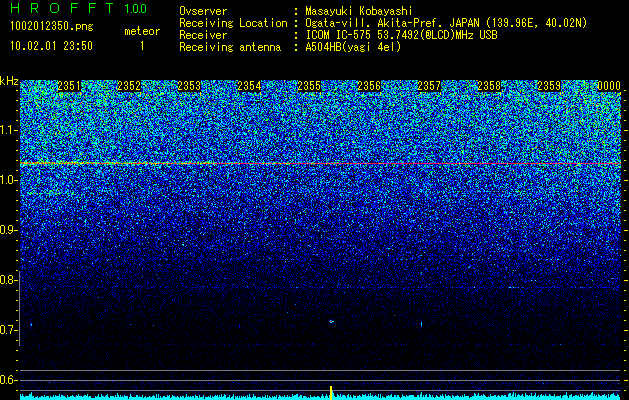Click the cyan signal level graph at bottom
This screenshot has height=400, width=629.
(320, 396)
